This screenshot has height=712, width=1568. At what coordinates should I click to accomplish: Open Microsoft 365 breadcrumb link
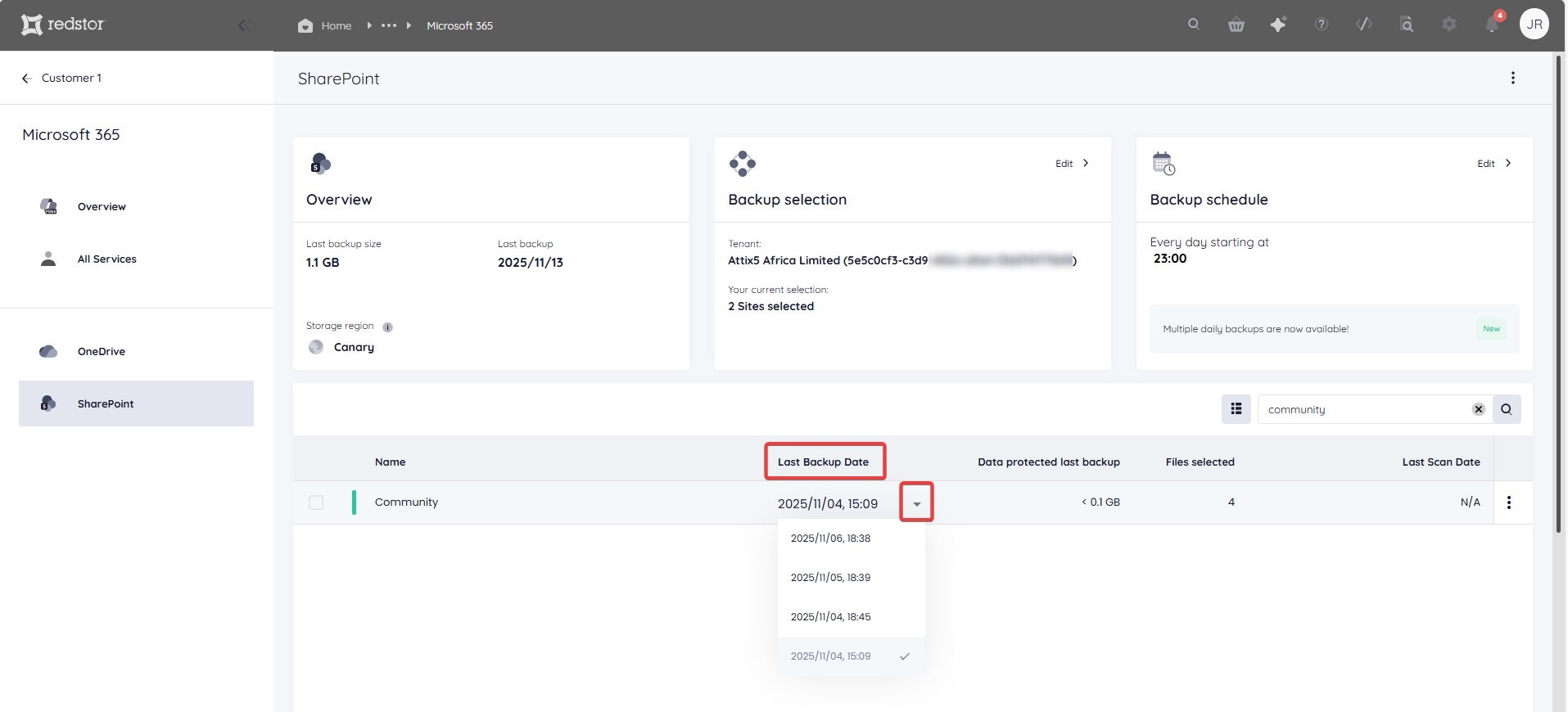point(459,25)
